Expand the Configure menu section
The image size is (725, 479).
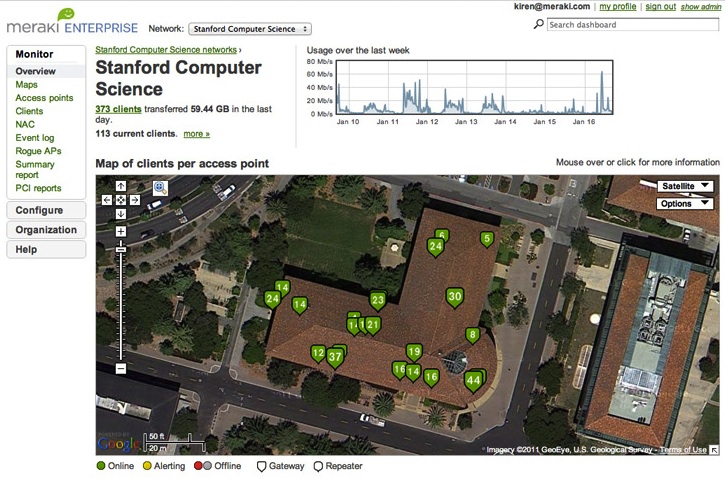pos(45,210)
